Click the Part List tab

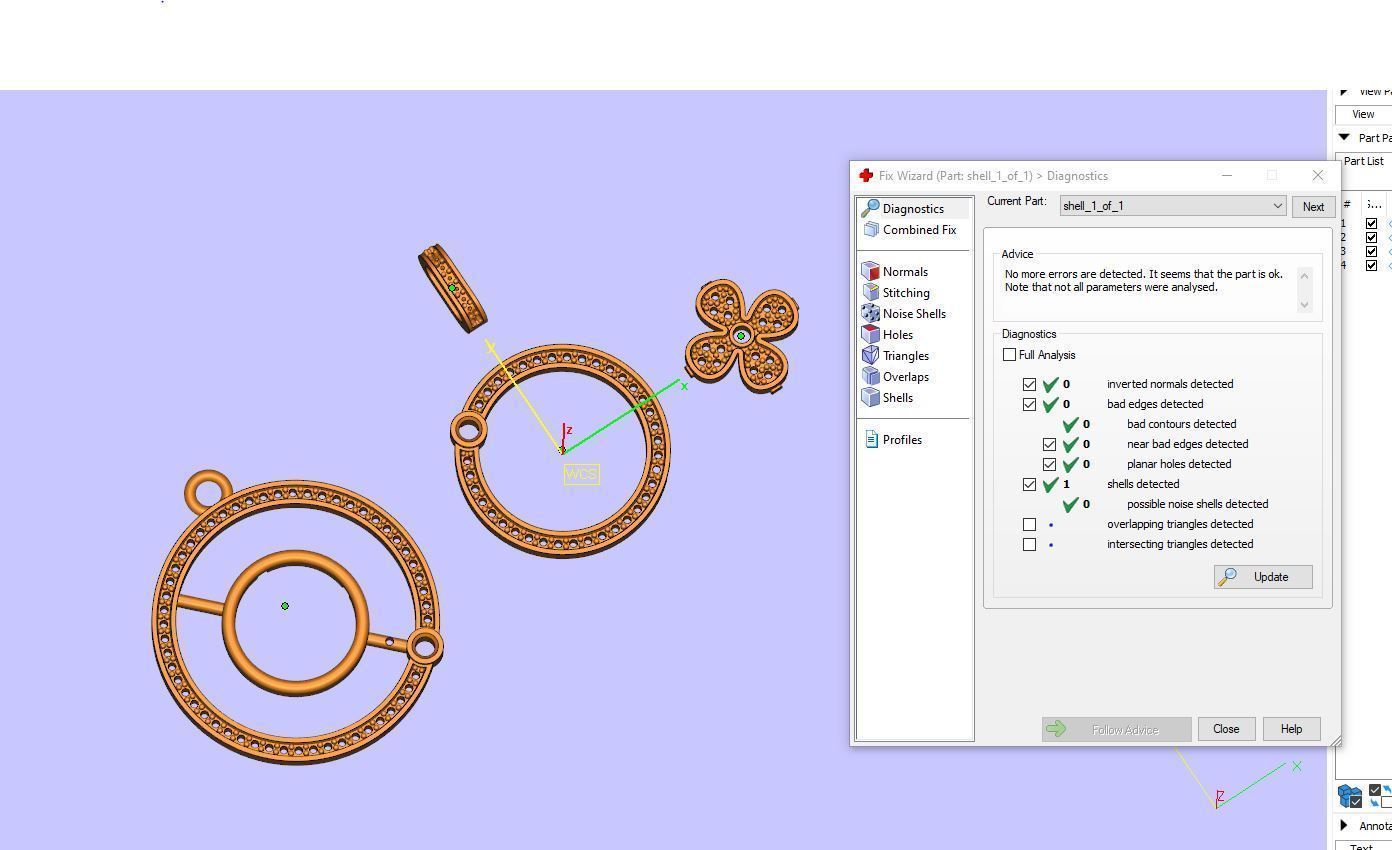(x=1364, y=161)
